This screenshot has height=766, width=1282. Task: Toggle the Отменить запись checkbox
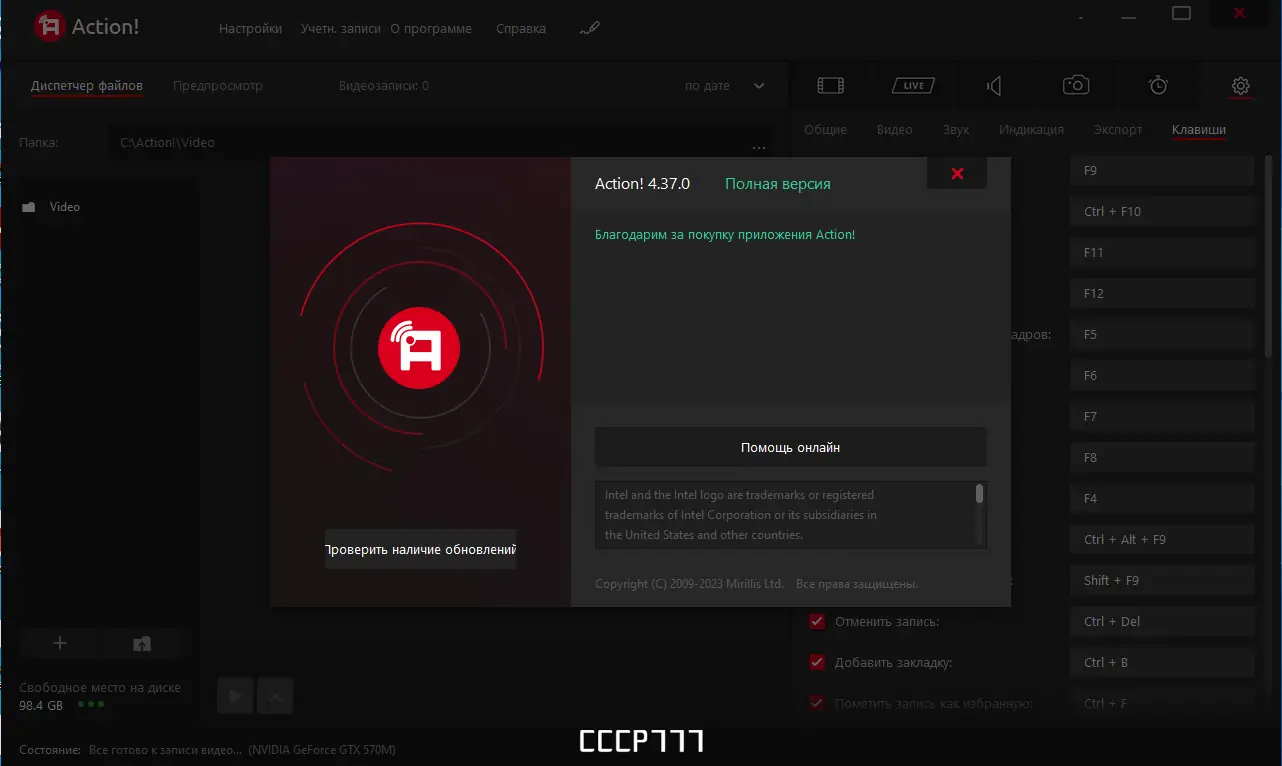818,621
